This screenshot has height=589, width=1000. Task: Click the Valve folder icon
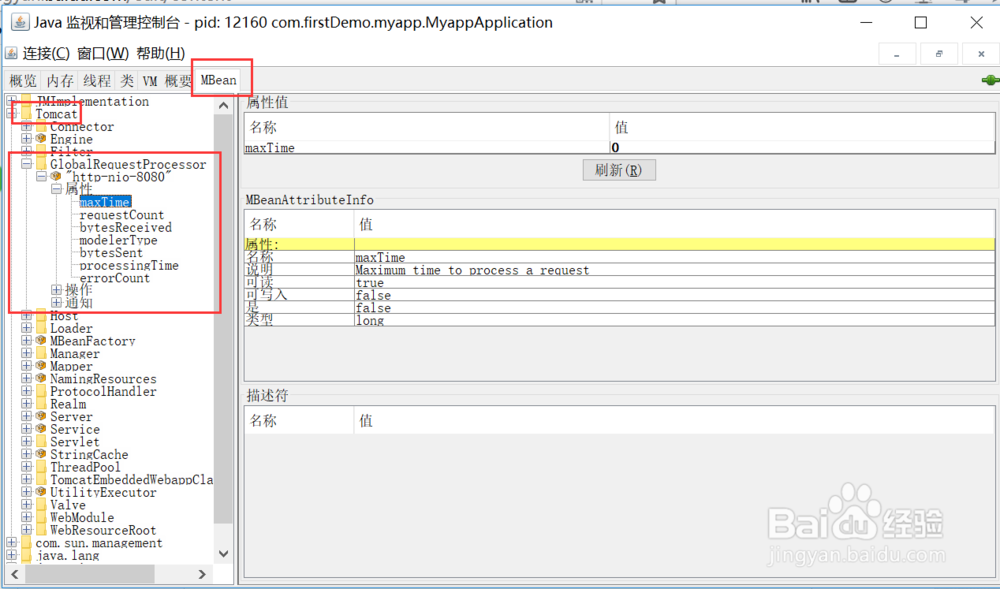coord(41,505)
